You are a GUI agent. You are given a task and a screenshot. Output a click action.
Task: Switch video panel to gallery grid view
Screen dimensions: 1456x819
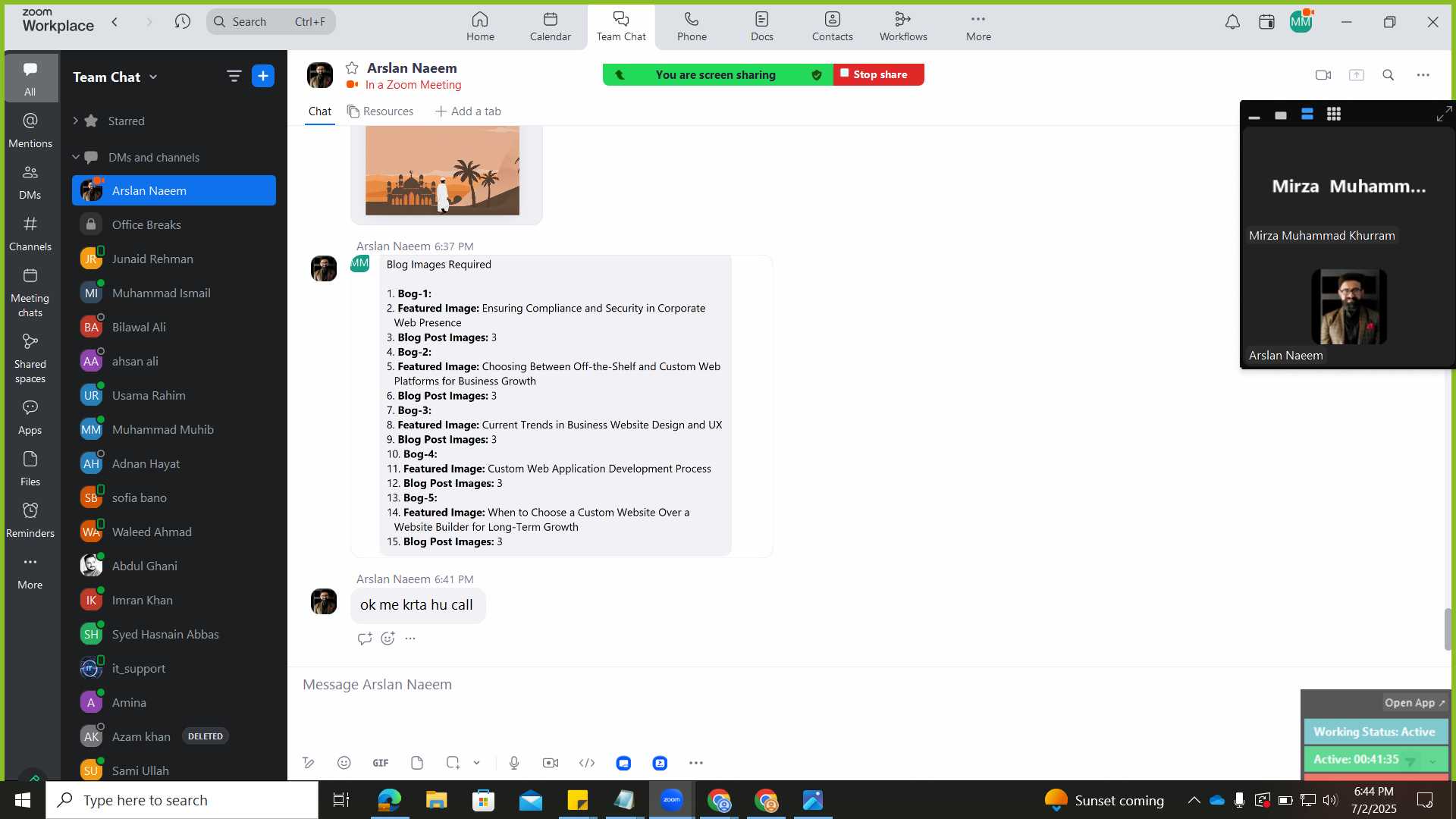(1334, 115)
